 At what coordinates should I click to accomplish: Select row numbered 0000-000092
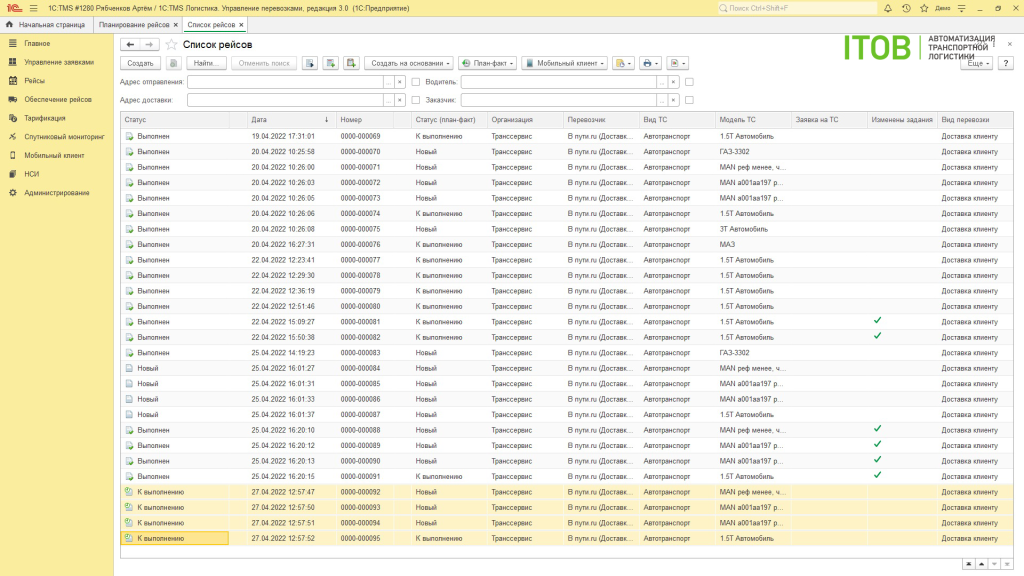click(567, 492)
